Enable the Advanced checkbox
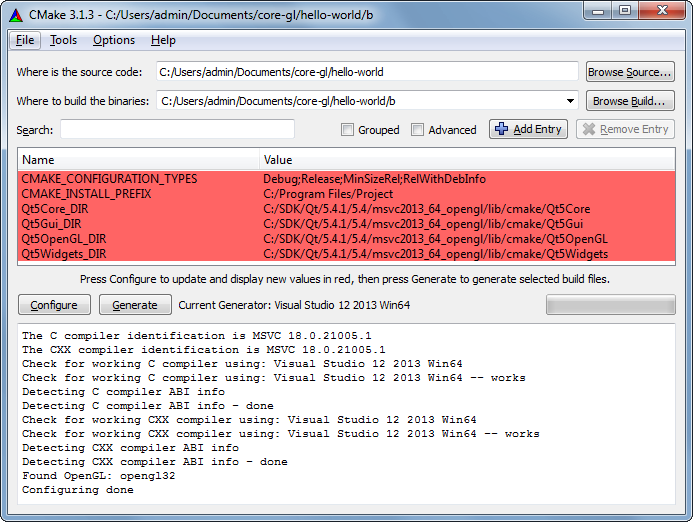 417,130
